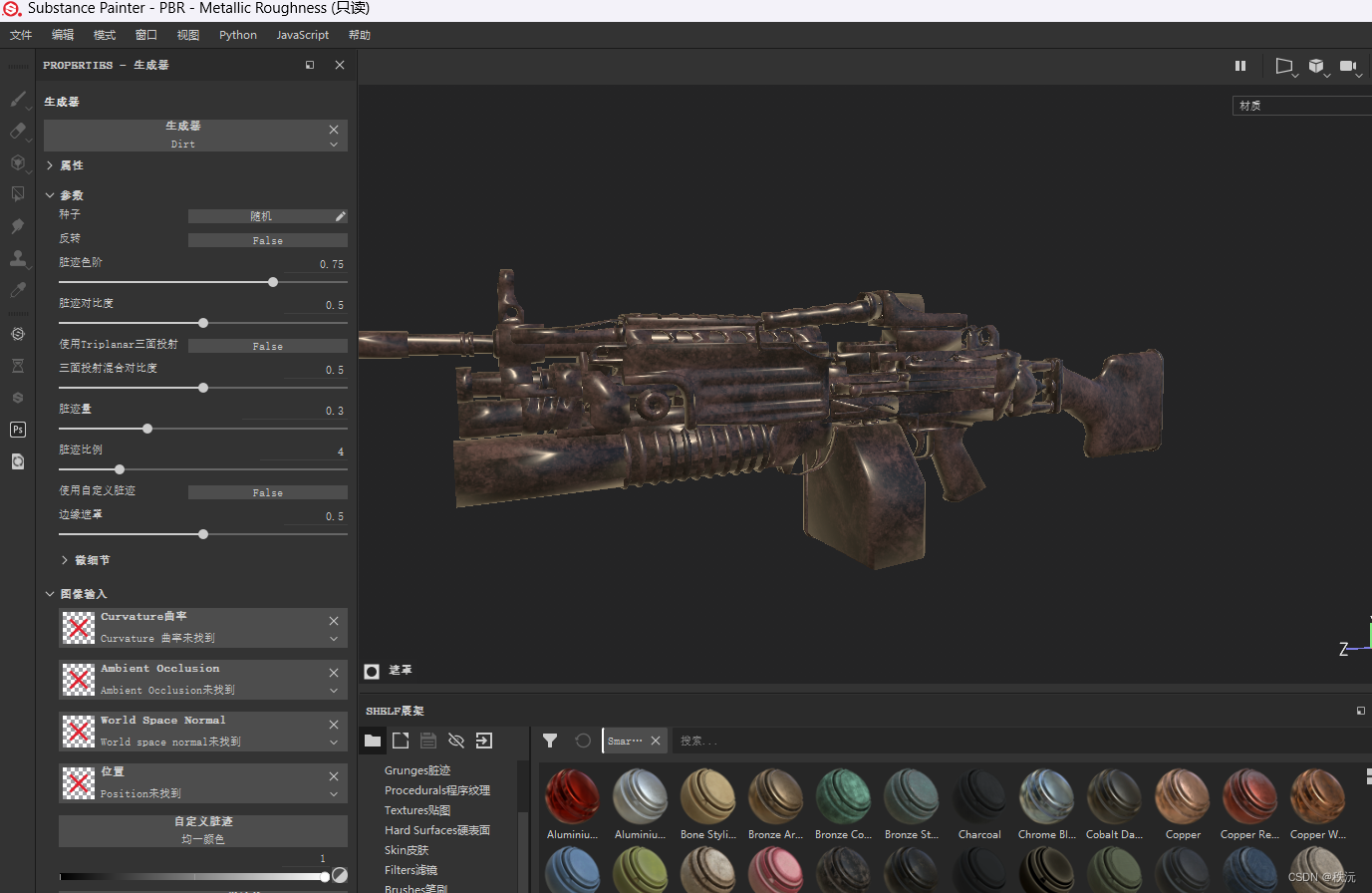Open the 生成器 Dirt dropdown arrow
Screen dimensions: 1372x893
(x=334, y=145)
